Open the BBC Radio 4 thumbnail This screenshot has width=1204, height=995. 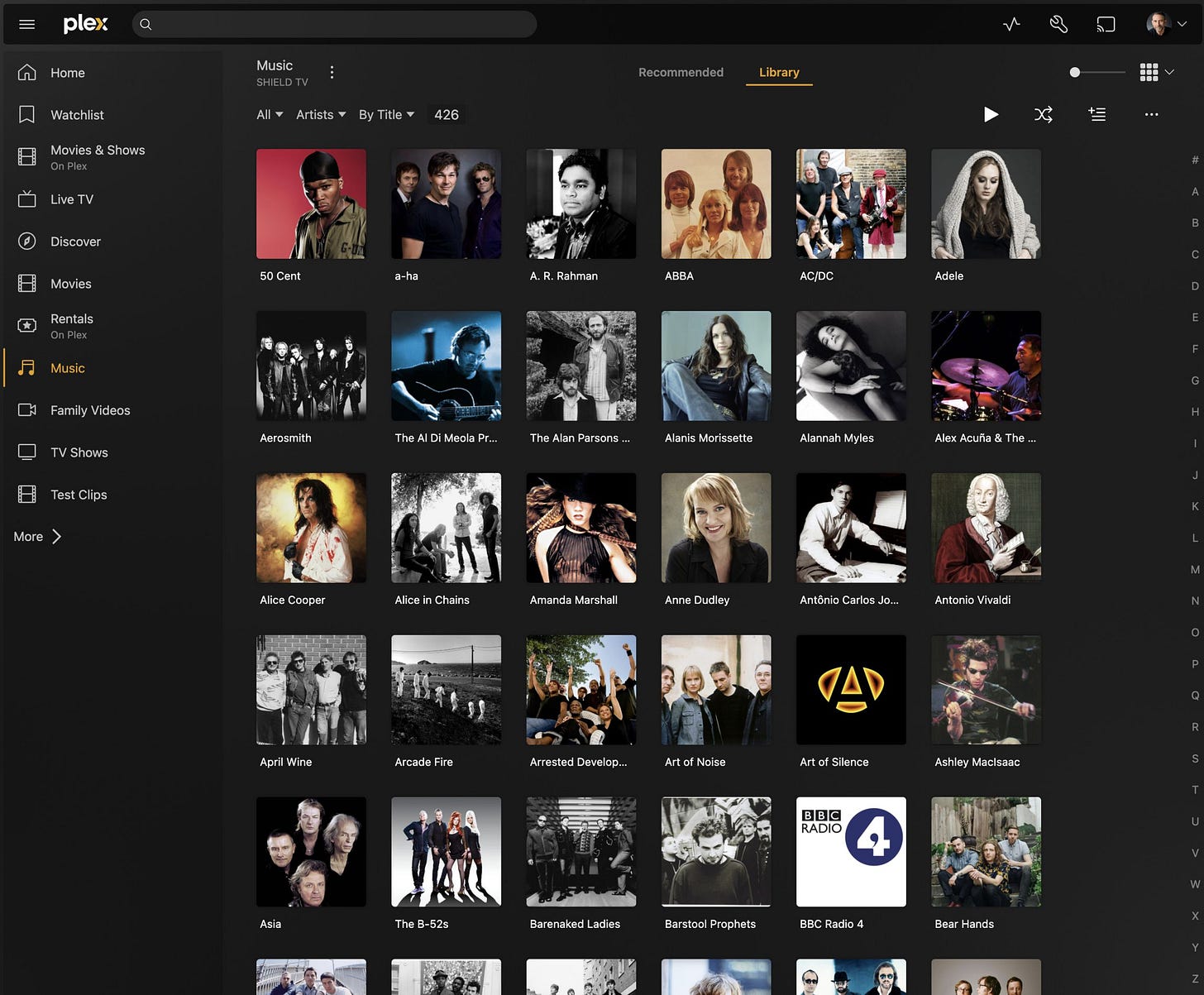click(851, 852)
